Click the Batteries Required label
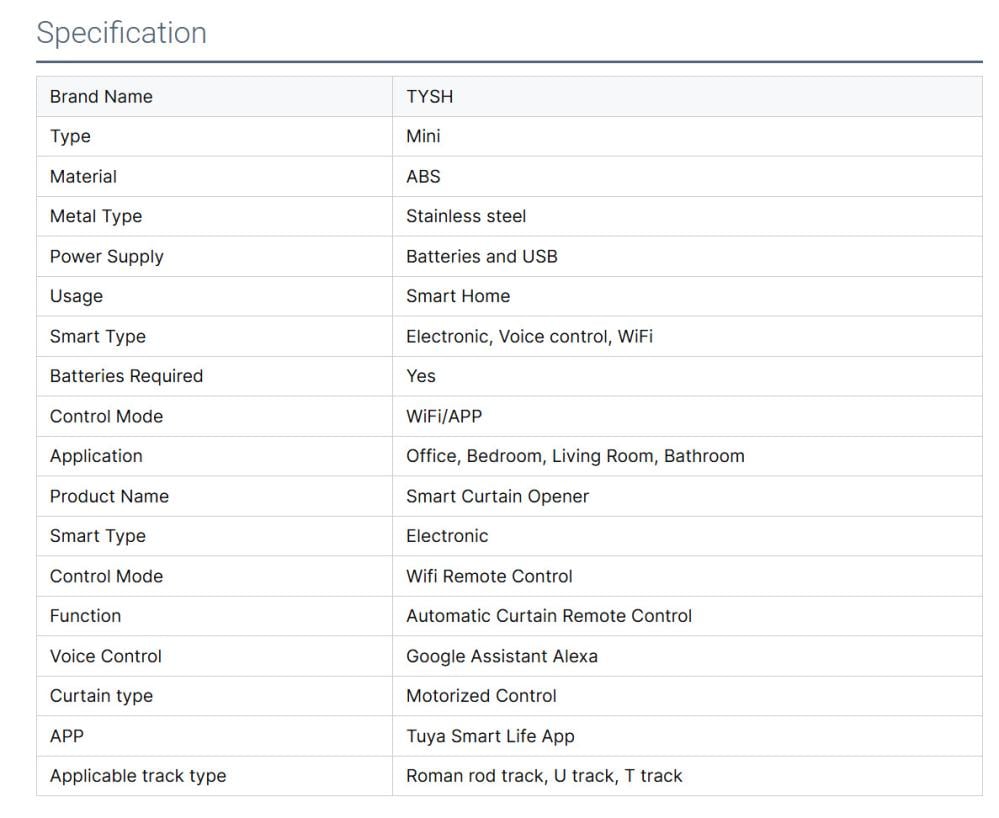This screenshot has width=999, height=818. coord(126,377)
